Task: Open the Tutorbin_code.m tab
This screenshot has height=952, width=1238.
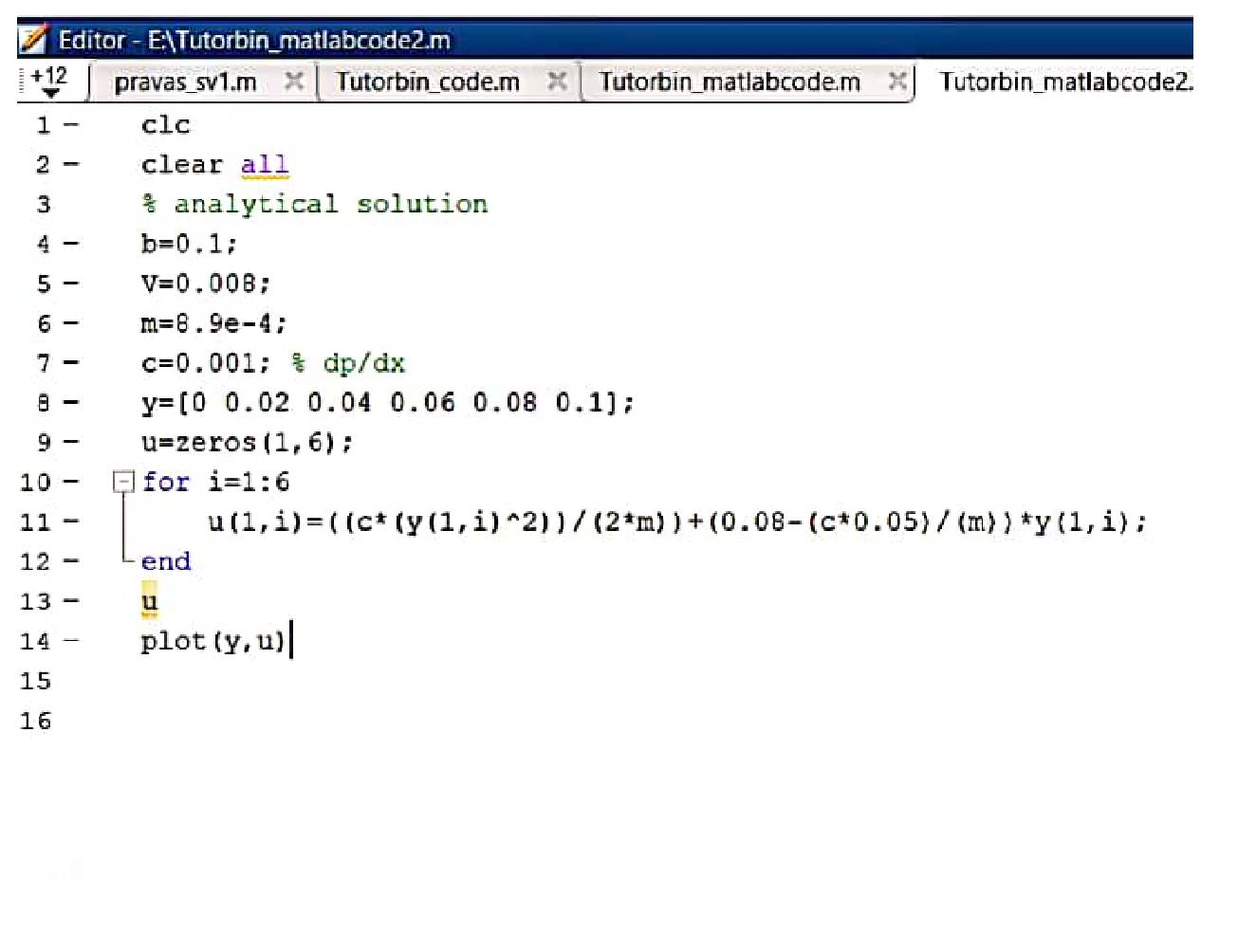Action: [x=428, y=82]
